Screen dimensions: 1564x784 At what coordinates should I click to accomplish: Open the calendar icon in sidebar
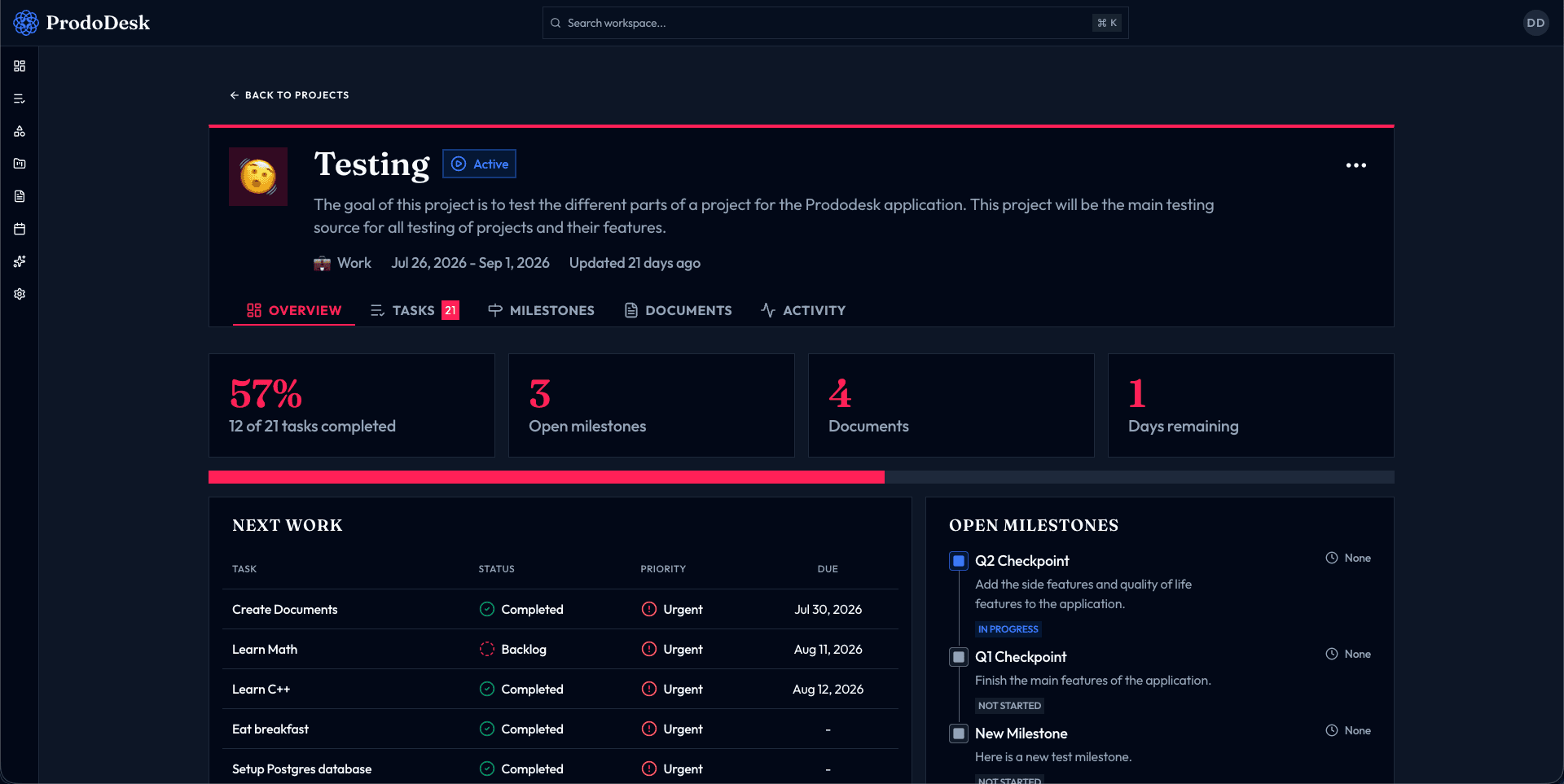20,229
